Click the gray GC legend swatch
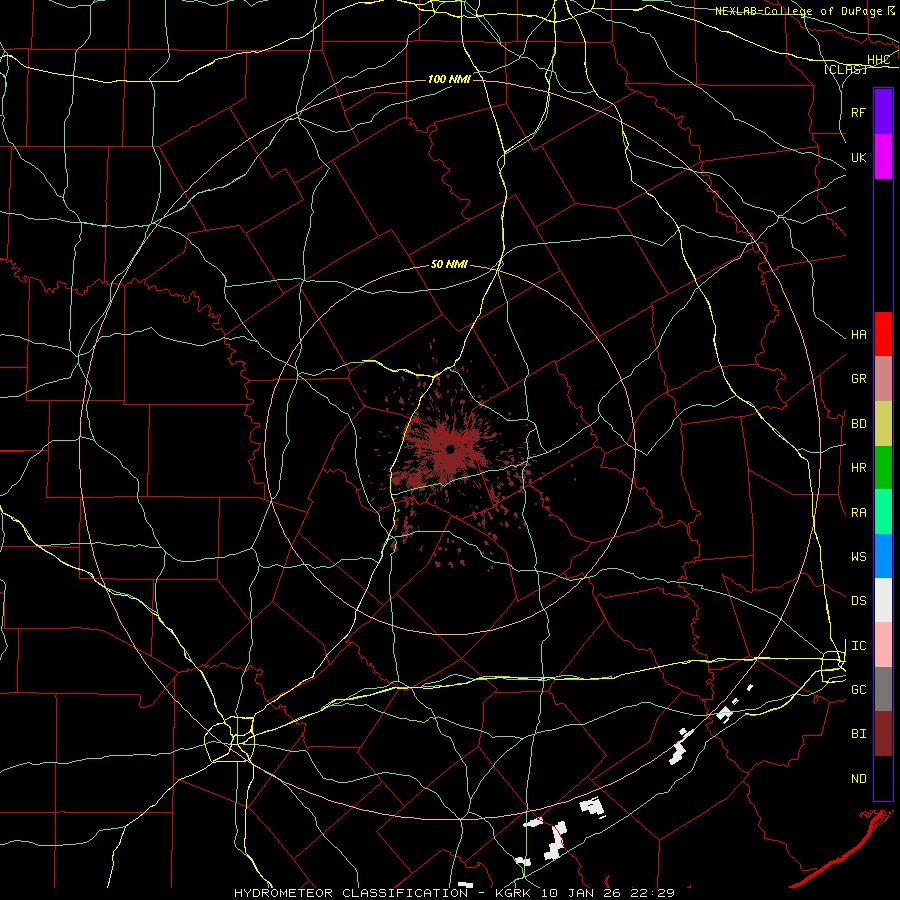The height and width of the screenshot is (900, 900). point(883,689)
